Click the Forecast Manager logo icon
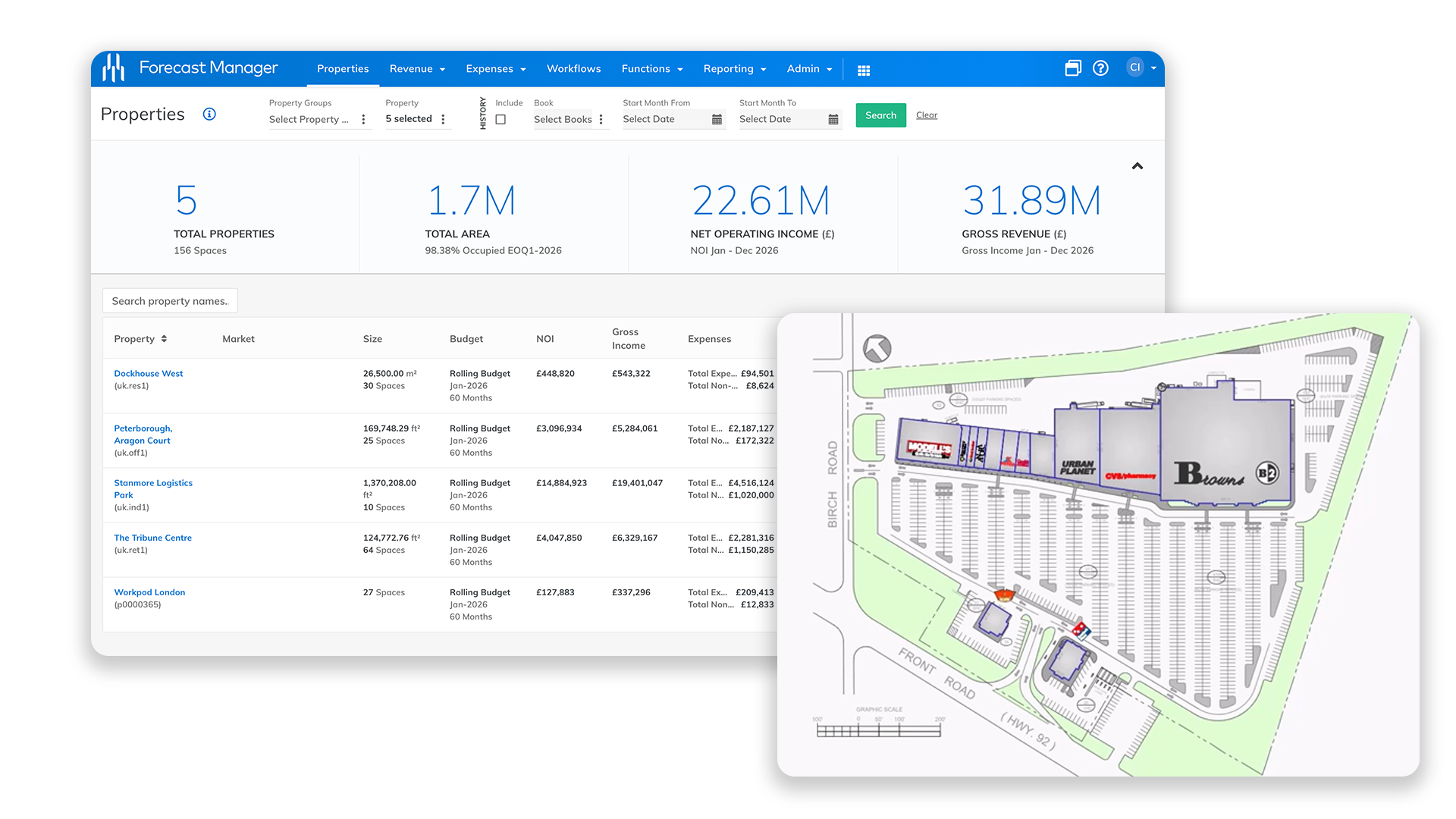Image resolution: width=1456 pixels, height=819 pixels. (x=114, y=67)
